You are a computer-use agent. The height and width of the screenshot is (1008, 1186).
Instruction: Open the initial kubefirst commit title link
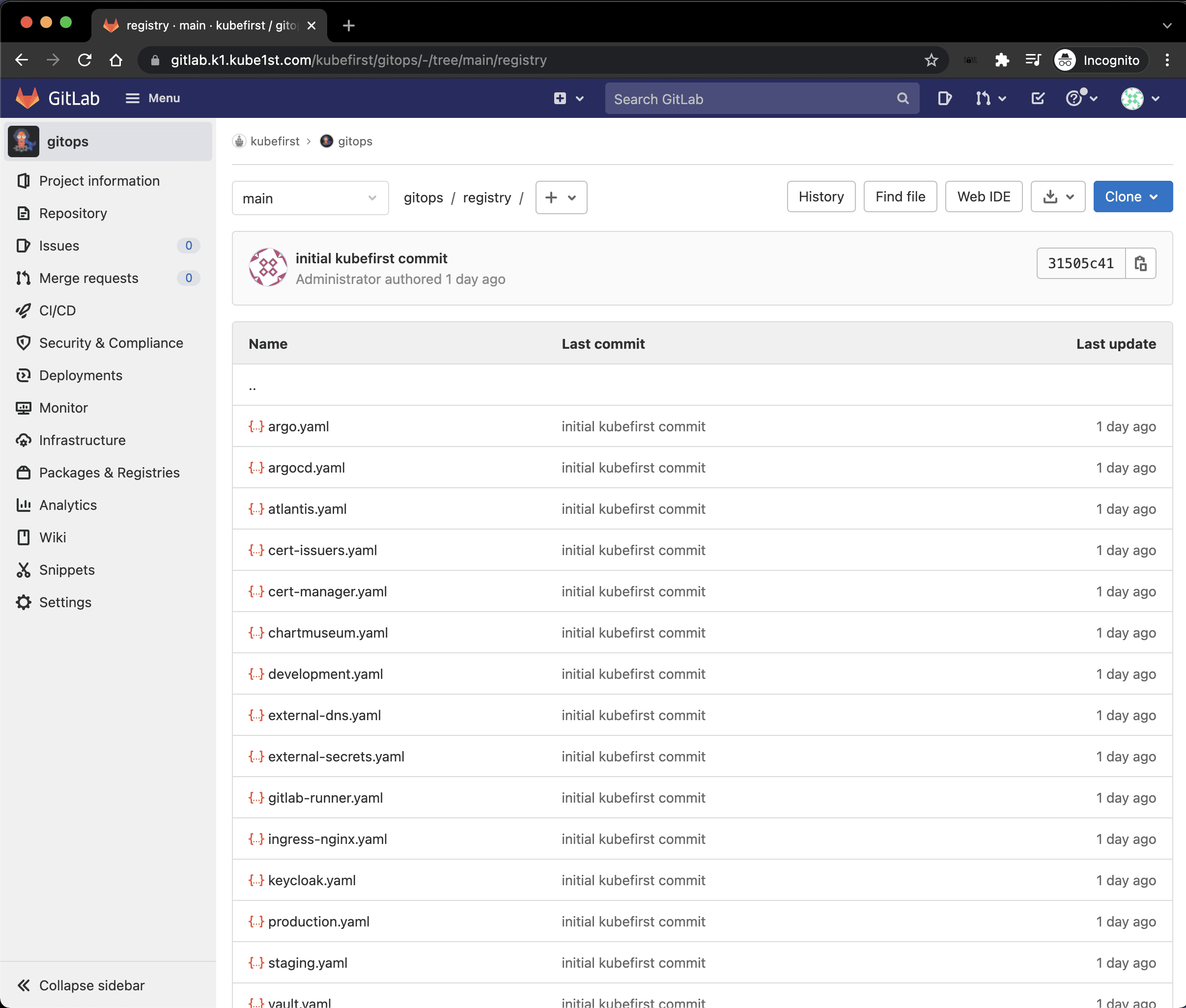pyautogui.click(x=371, y=258)
